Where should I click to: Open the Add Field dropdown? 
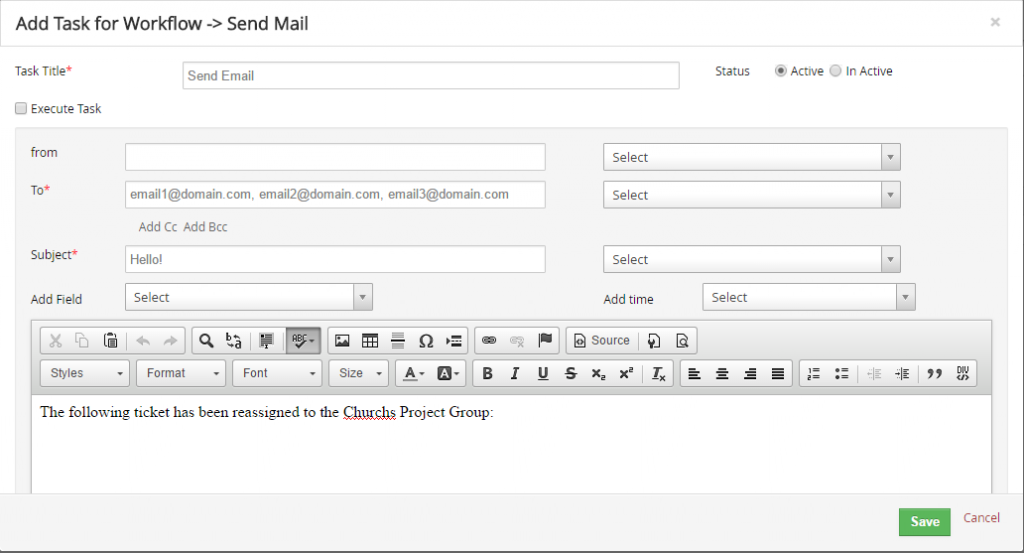click(x=249, y=297)
